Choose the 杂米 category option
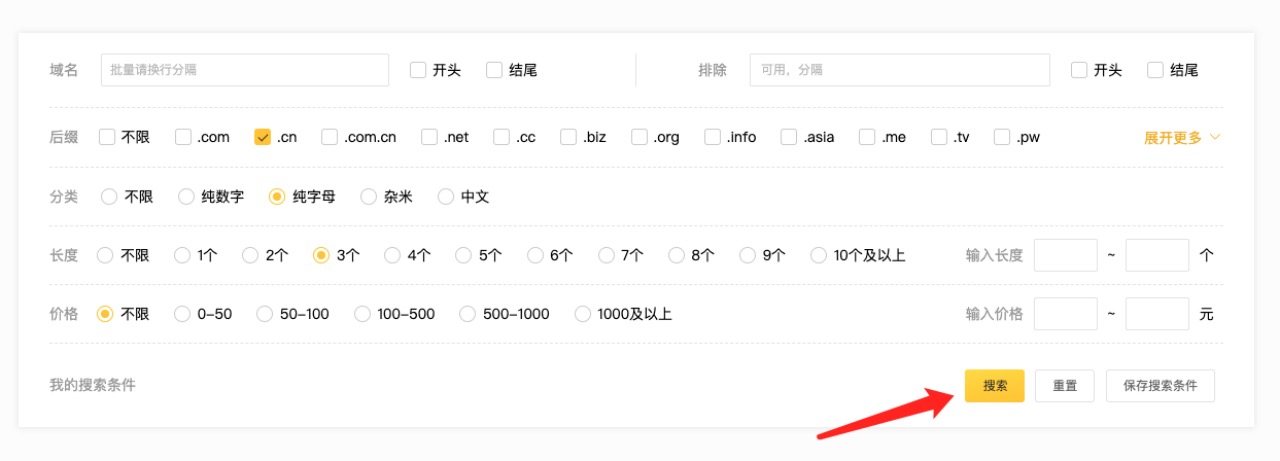The image size is (1280, 461). point(368,197)
